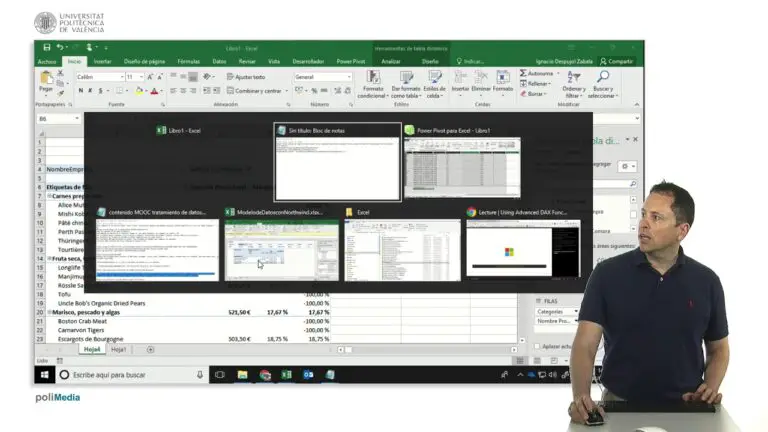The width and height of the screenshot is (768, 432).
Task: Click the Formato cells icon
Action: point(503,78)
